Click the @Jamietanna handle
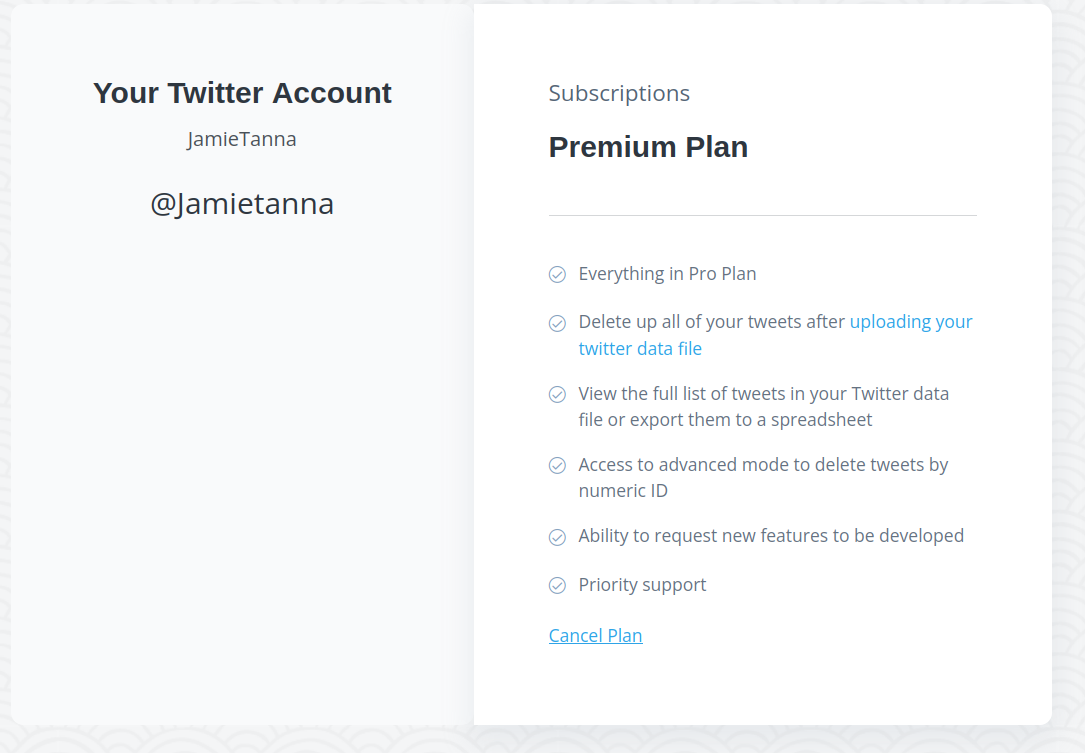The width and height of the screenshot is (1085, 753). [x=242, y=204]
